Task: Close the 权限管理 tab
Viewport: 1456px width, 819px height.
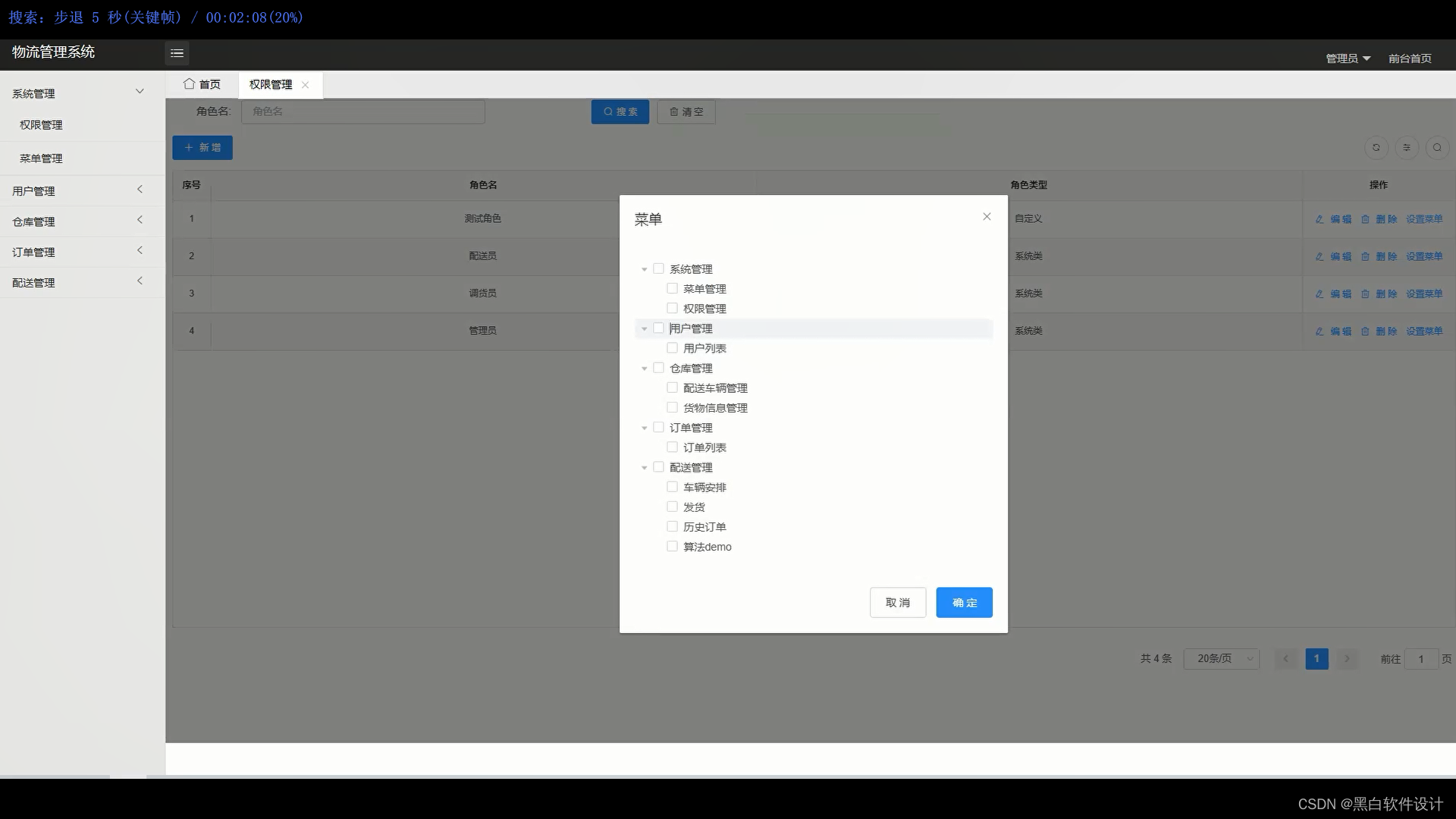Action: tap(305, 85)
